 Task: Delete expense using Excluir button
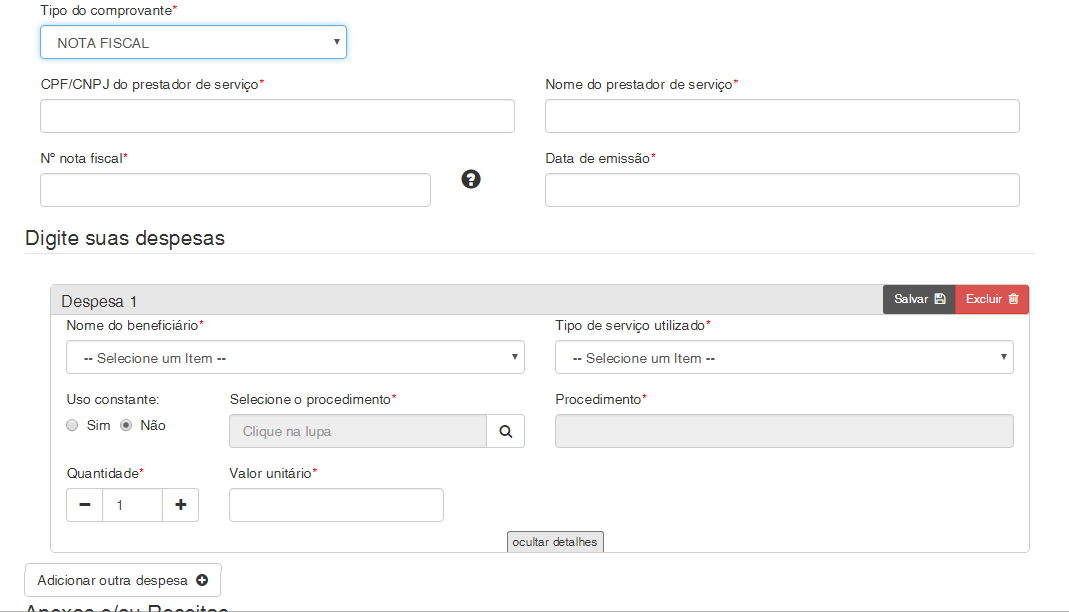(x=992, y=299)
